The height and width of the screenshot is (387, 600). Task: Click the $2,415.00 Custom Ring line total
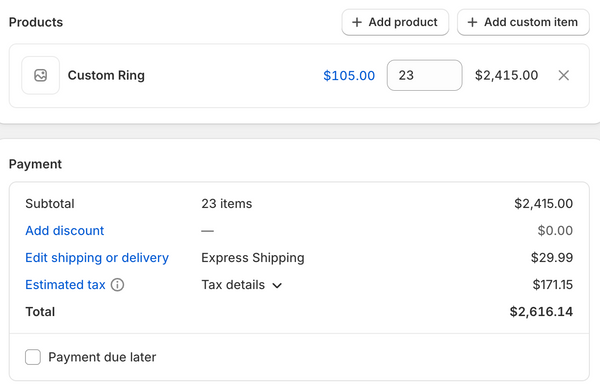(506, 75)
